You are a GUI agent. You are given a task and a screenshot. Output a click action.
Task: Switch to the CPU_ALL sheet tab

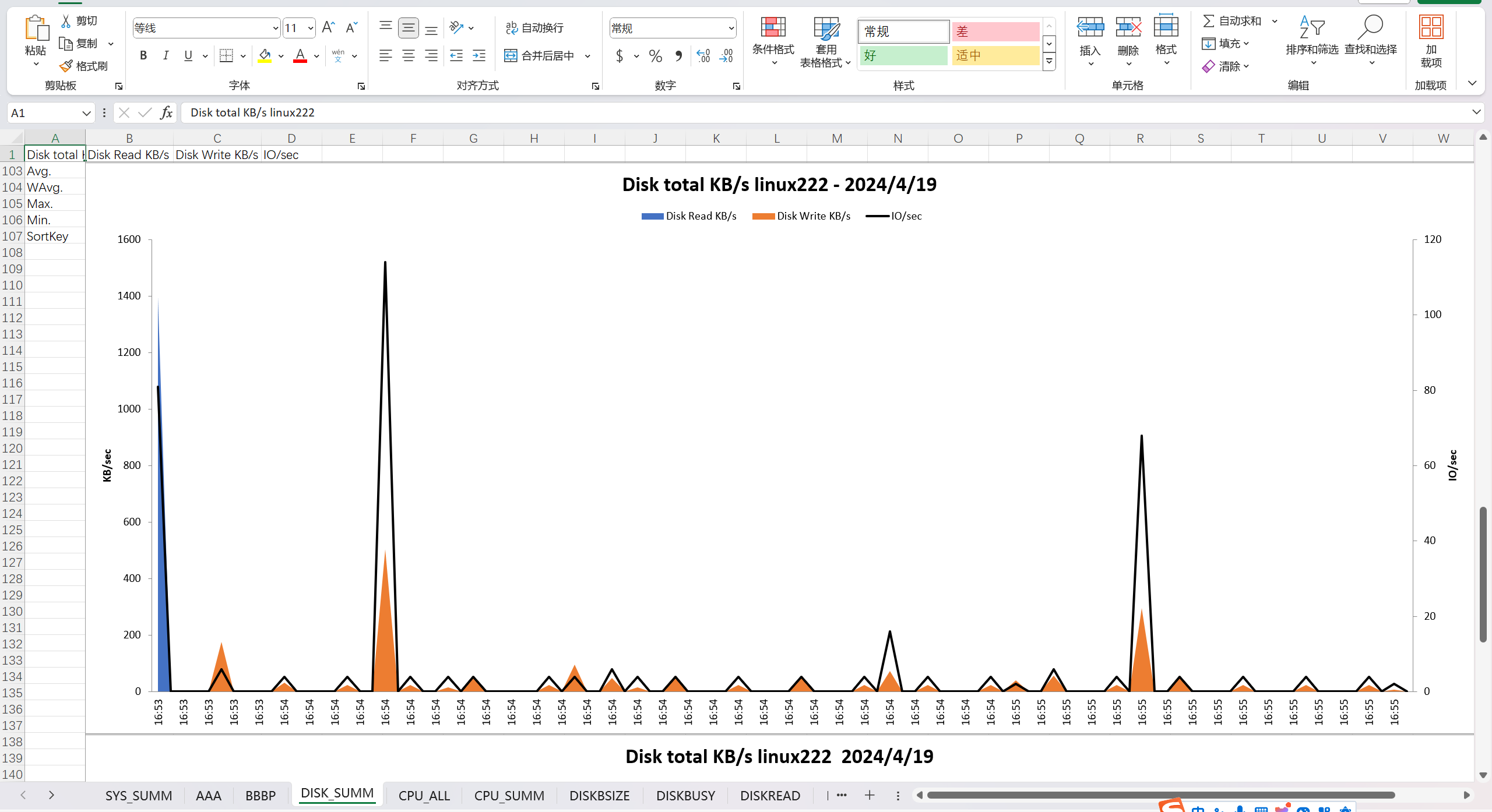(424, 795)
